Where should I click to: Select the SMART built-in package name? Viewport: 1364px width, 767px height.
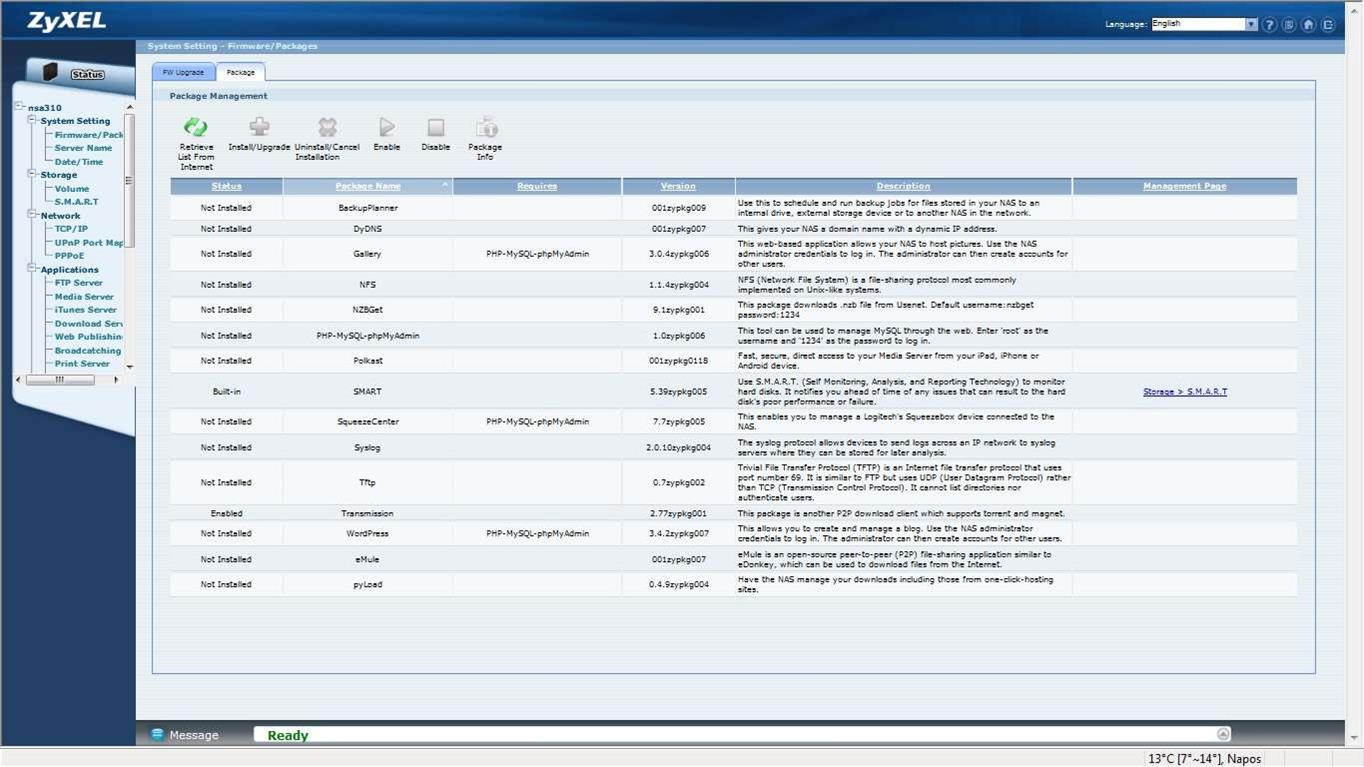click(367, 392)
